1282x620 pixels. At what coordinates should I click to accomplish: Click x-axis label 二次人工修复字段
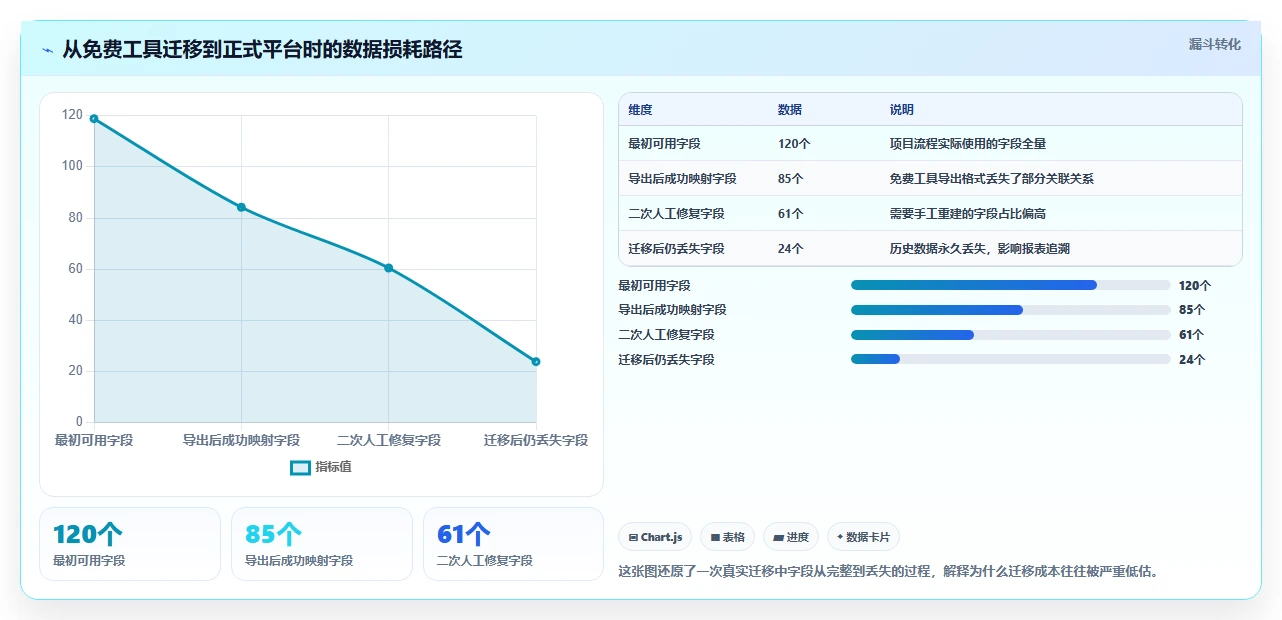pos(389,441)
